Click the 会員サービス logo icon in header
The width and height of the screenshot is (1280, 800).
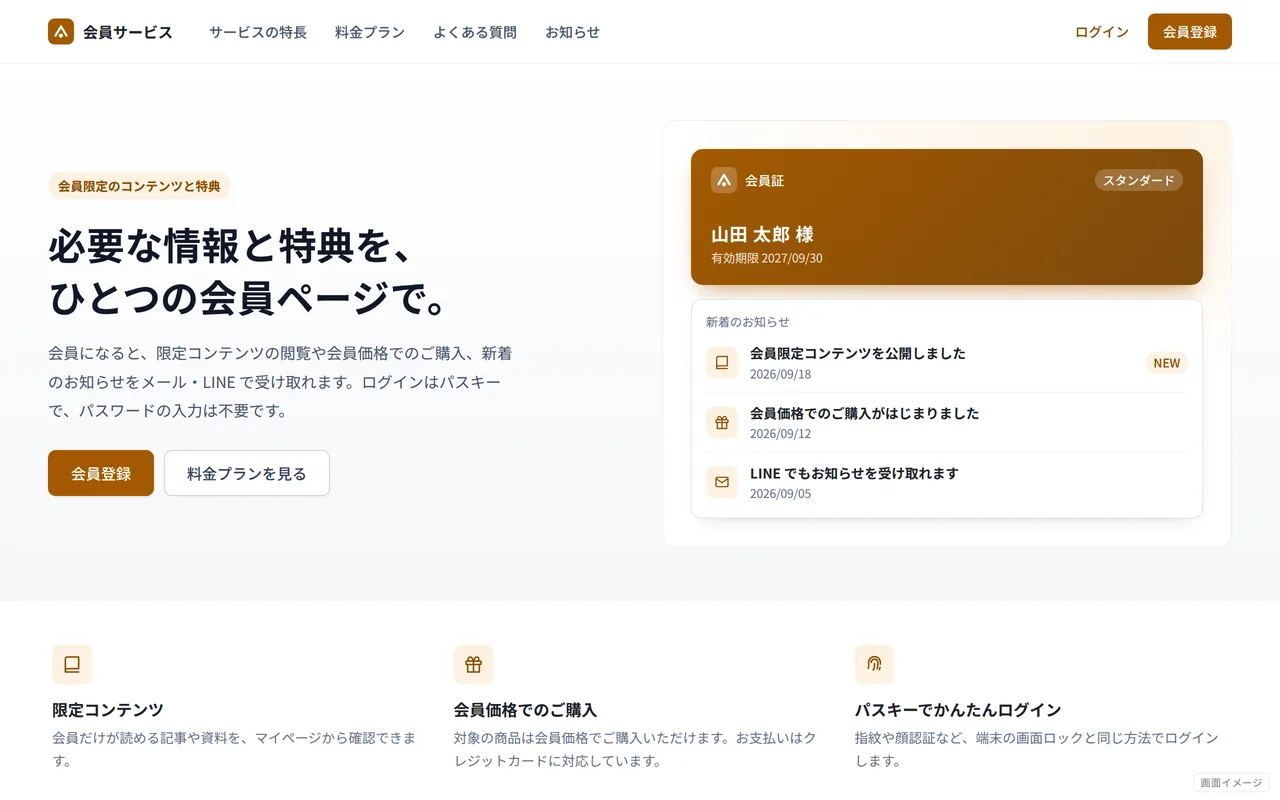pyautogui.click(x=61, y=32)
